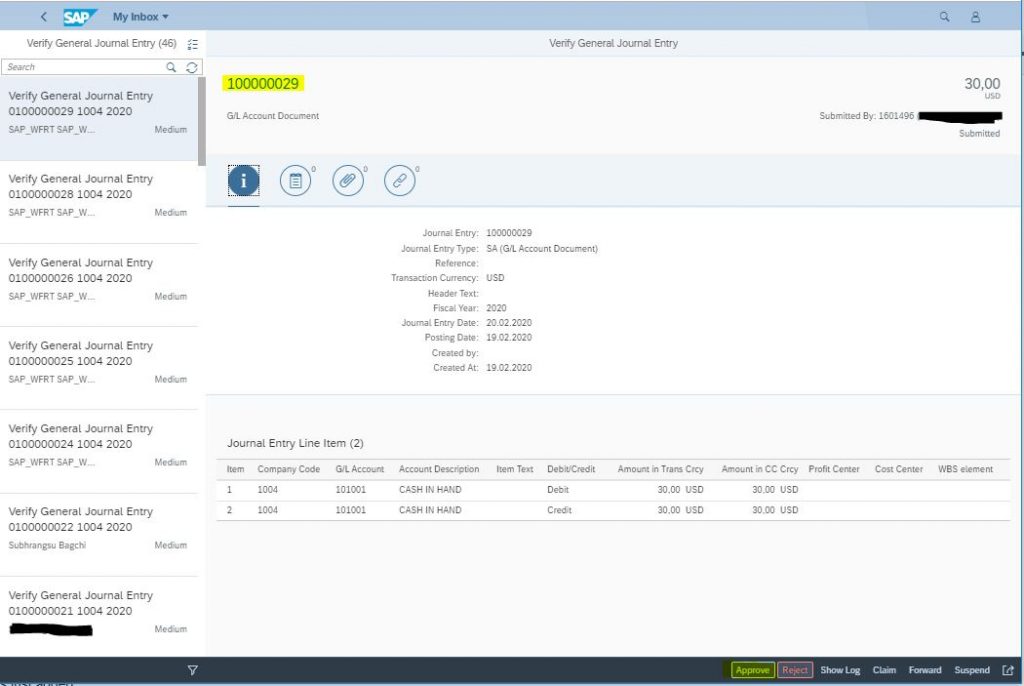This screenshot has width=1024, height=686.
Task: Click the task list vertical scrollbar
Action: [x=202, y=122]
